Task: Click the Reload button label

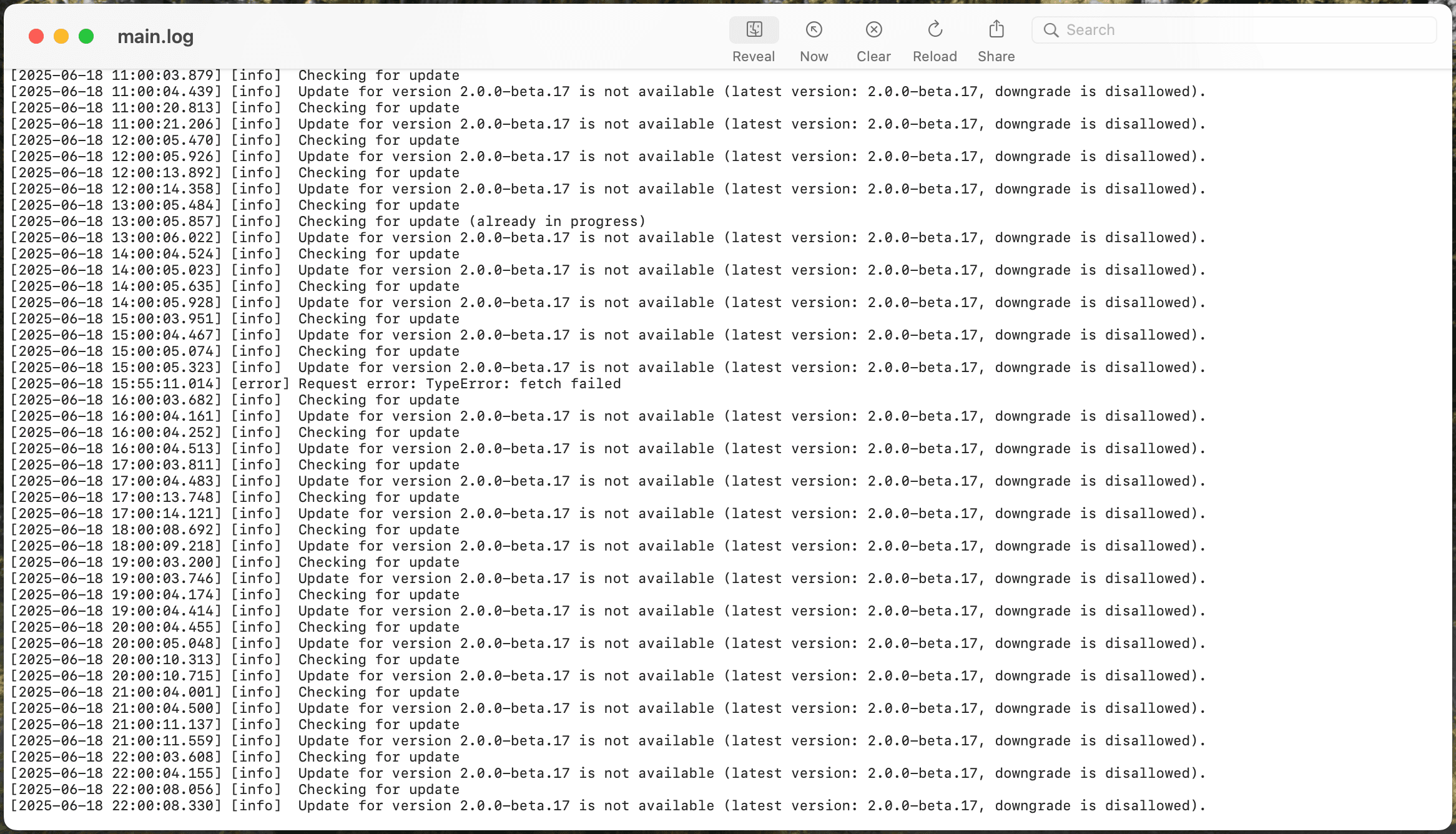Action: (934, 56)
